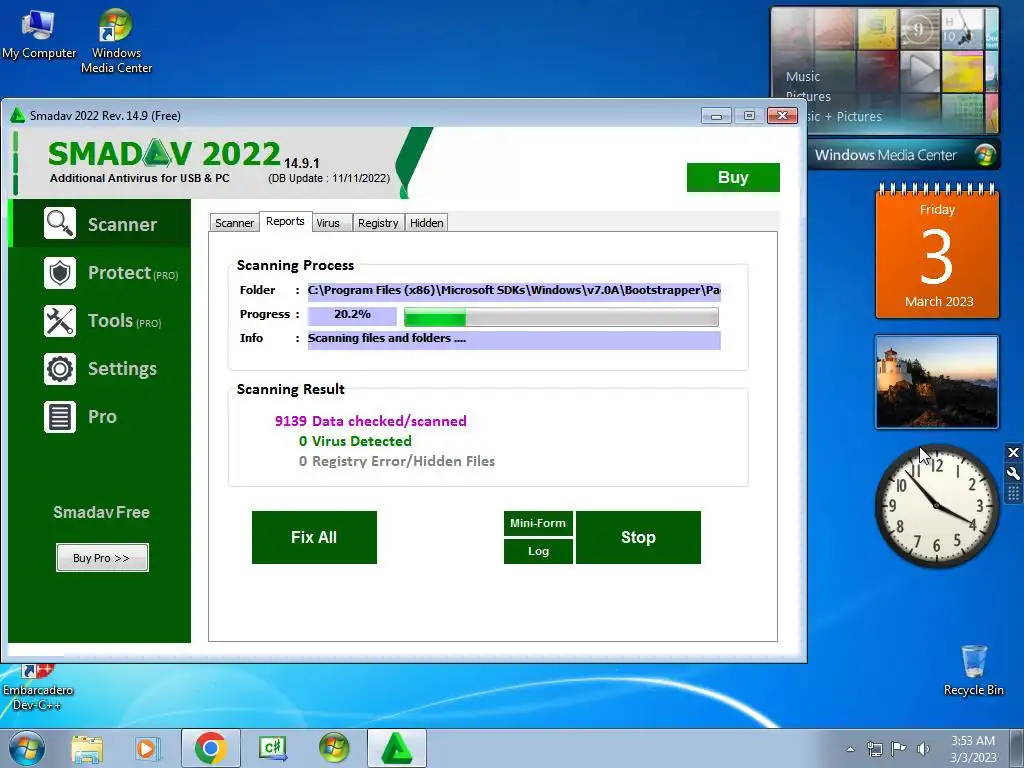Image resolution: width=1024 pixels, height=768 pixels.
Task: Click the scan progress bar
Action: (x=561, y=317)
